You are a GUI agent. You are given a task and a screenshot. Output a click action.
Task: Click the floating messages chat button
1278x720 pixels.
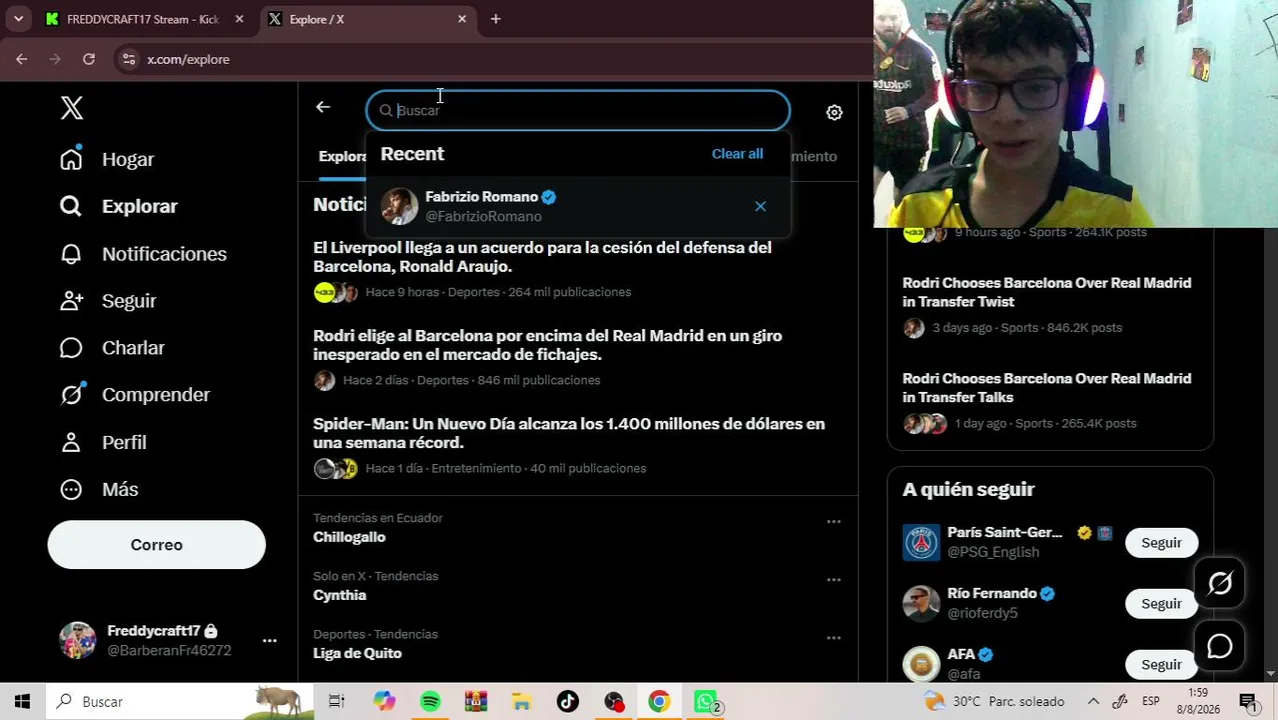pos(1220,647)
